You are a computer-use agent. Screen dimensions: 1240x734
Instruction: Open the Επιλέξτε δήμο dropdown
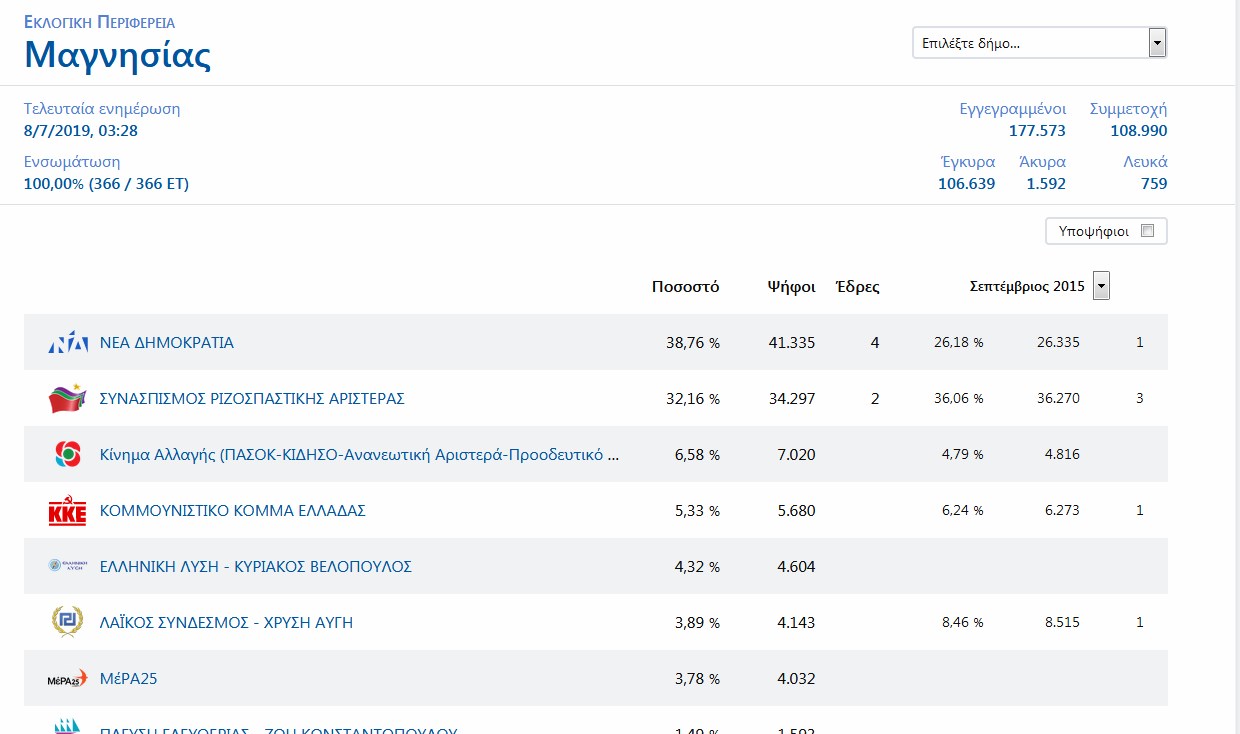pyautogui.click(x=1040, y=43)
